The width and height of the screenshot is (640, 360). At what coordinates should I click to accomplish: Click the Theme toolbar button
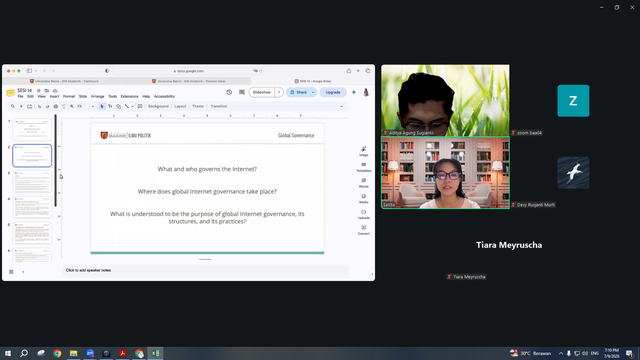[198, 106]
